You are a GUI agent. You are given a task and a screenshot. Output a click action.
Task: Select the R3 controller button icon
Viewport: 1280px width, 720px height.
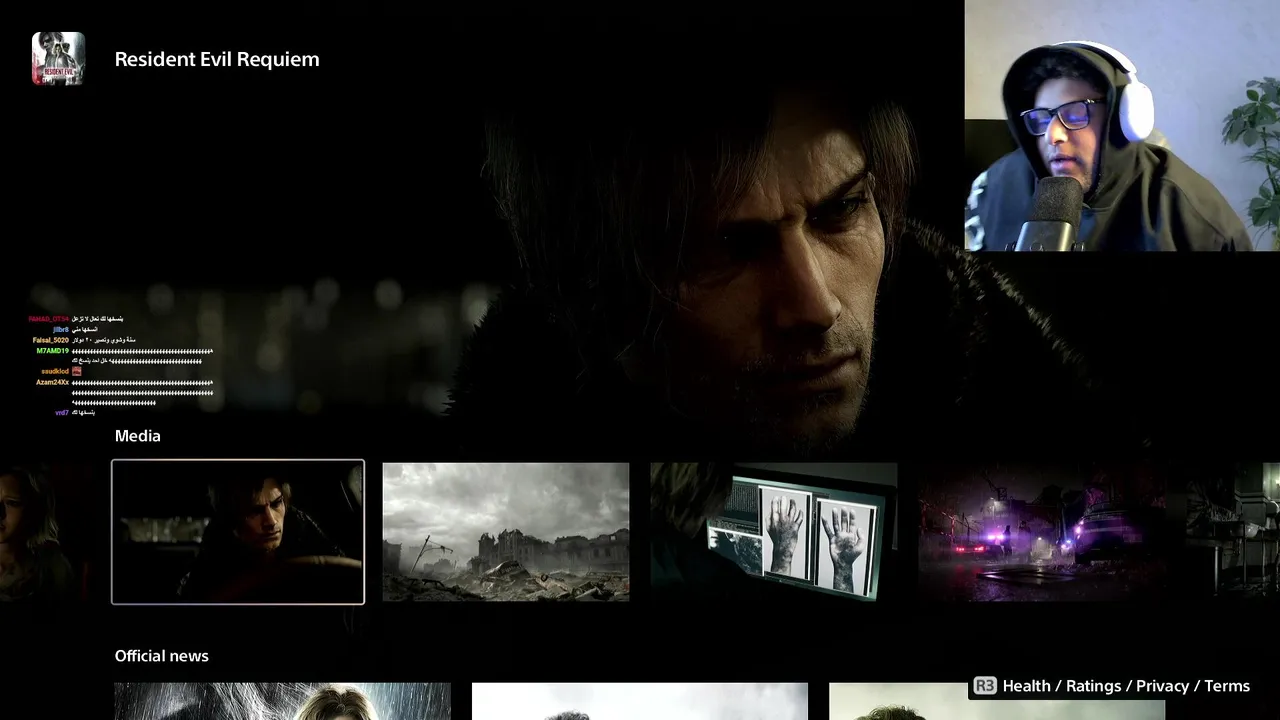[985, 686]
